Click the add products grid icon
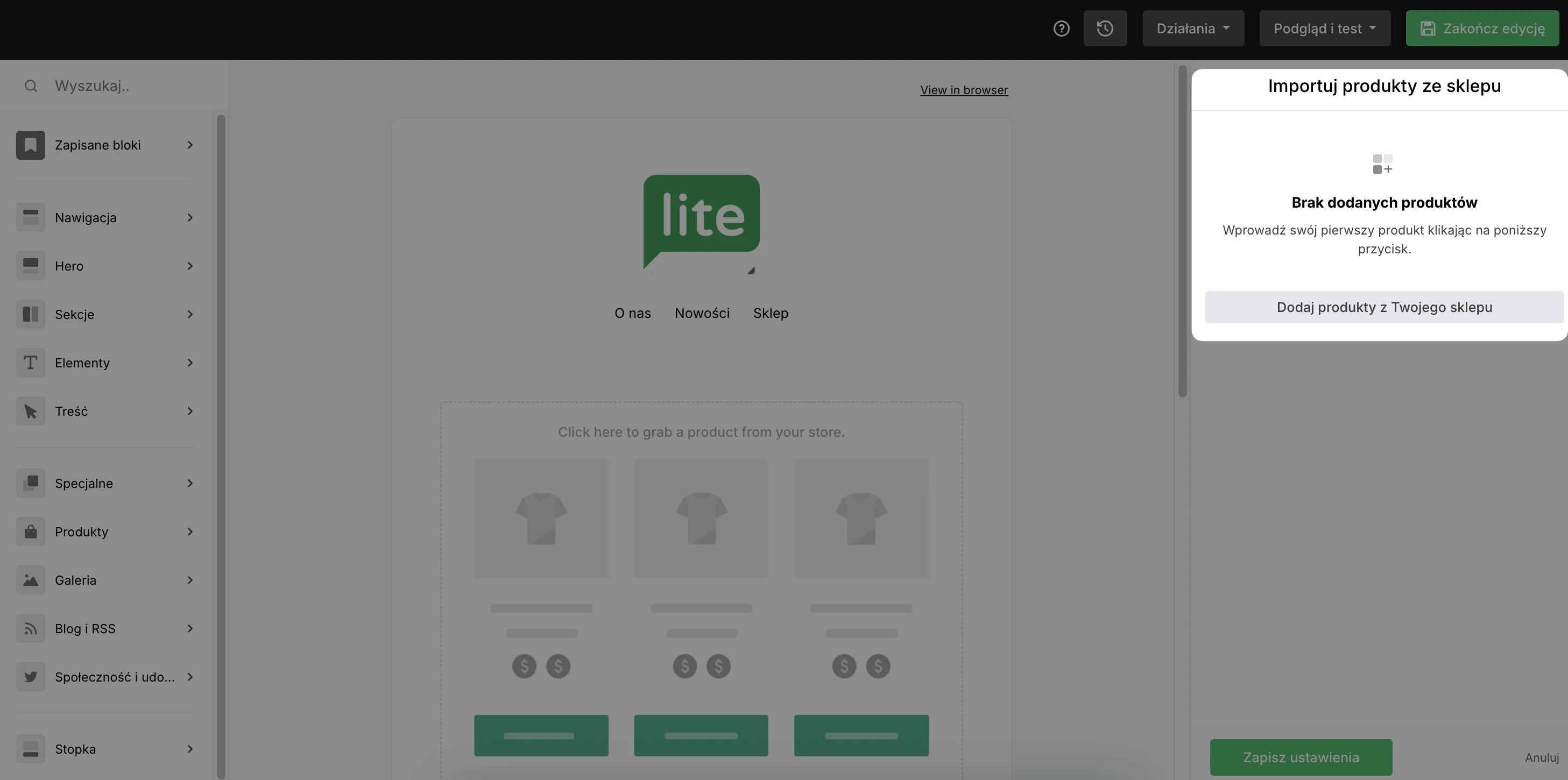The width and height of the screenshot is (1568, 780). 1382,164
